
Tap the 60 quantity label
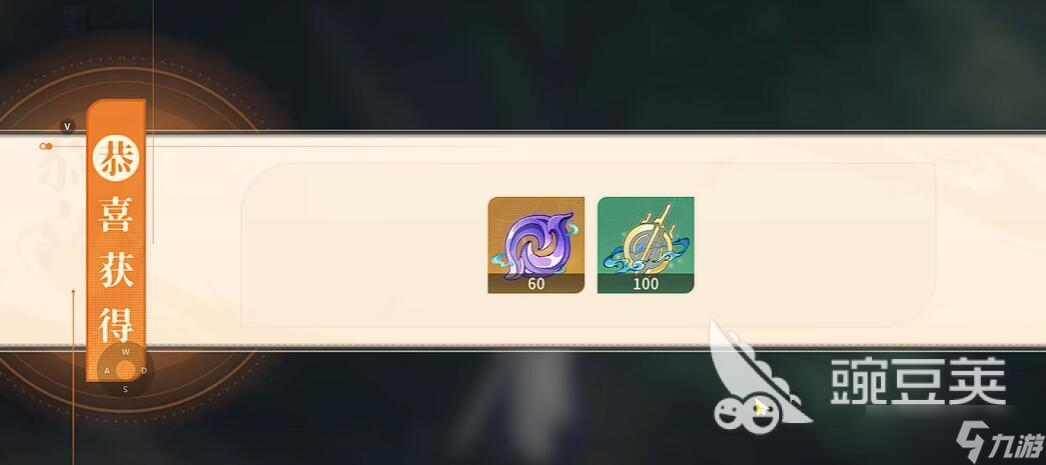pyautogui.click(x=536, y=284)
